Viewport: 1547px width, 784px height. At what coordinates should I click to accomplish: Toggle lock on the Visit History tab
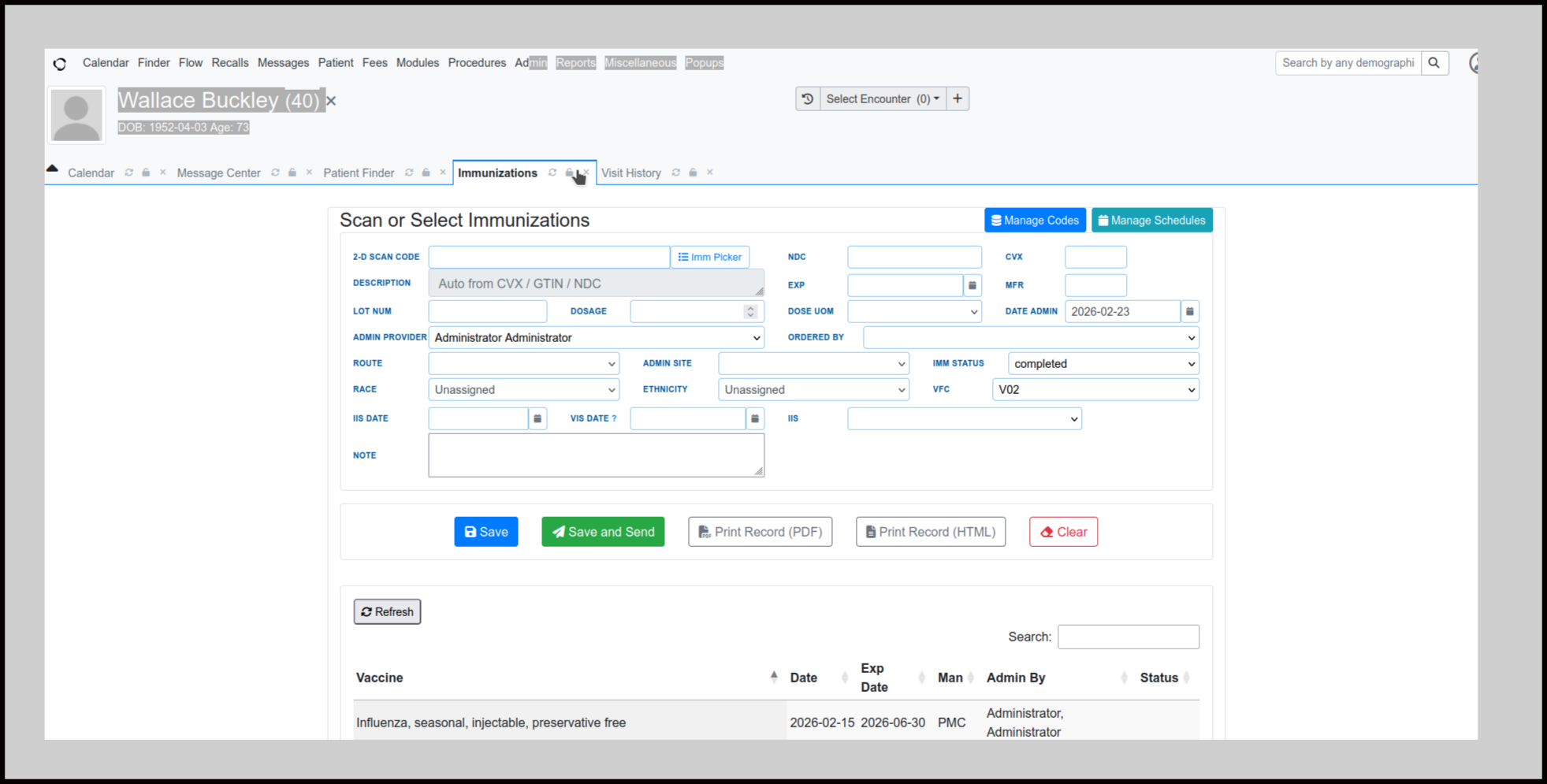point(694,173)
